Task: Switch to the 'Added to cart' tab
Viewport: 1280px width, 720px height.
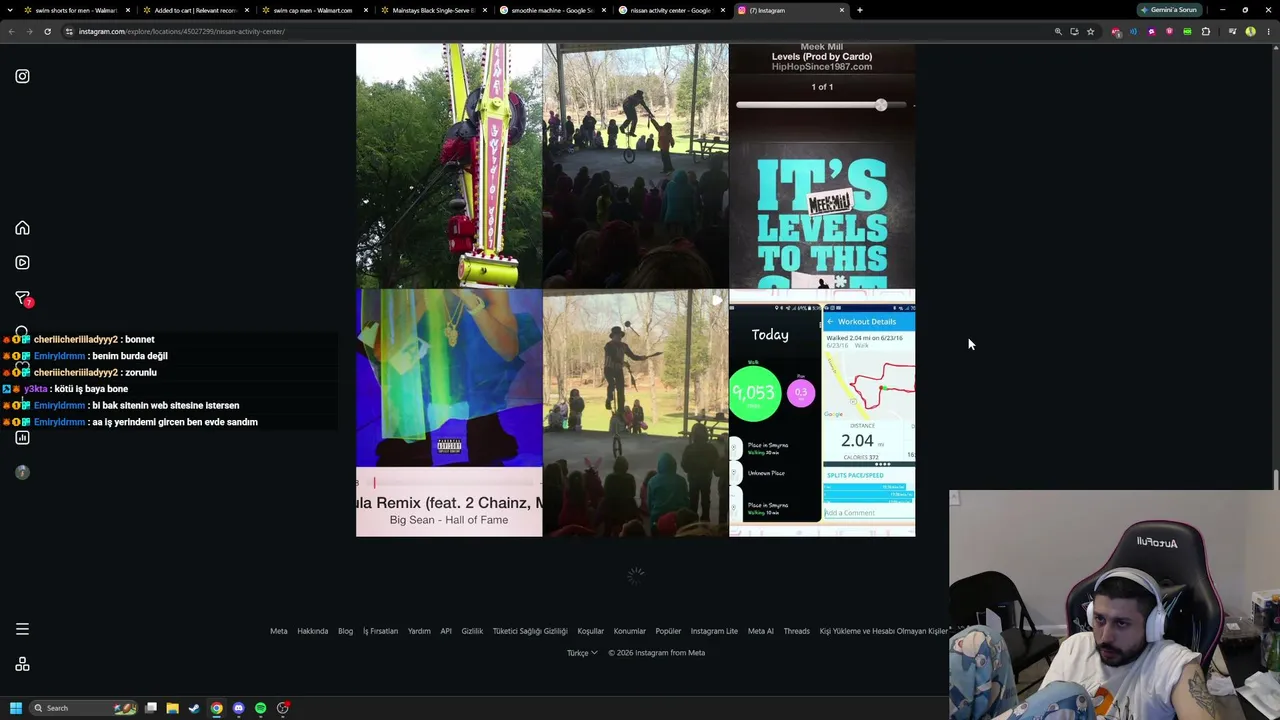Action: click(194, 10)
